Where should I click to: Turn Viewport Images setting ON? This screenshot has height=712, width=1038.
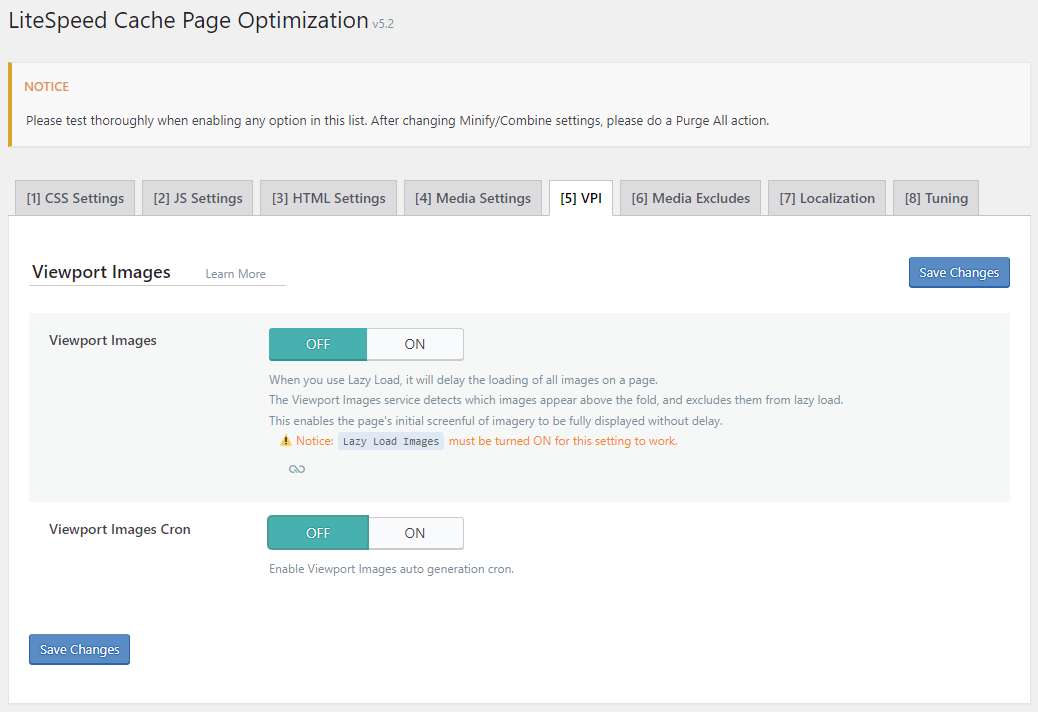click(x=415, y=344)
